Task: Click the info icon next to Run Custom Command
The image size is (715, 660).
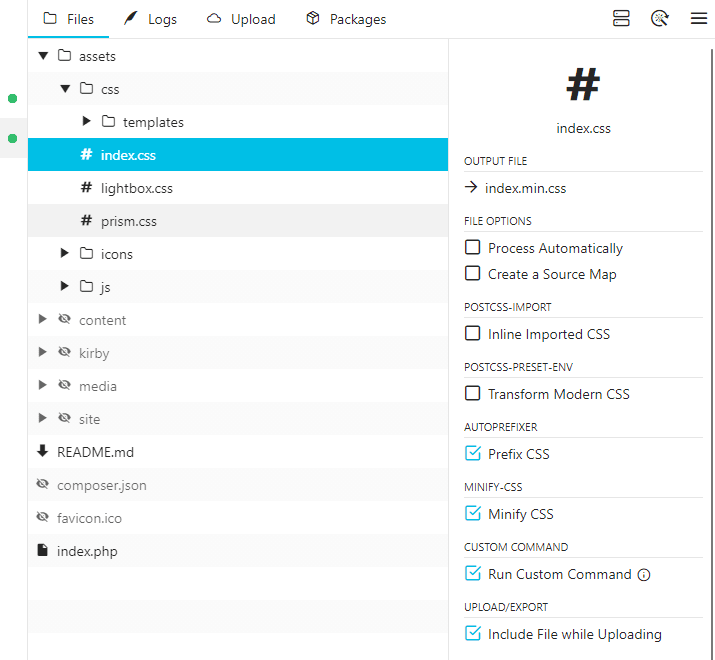Action: pyautogui.click(x=644, y=575)
